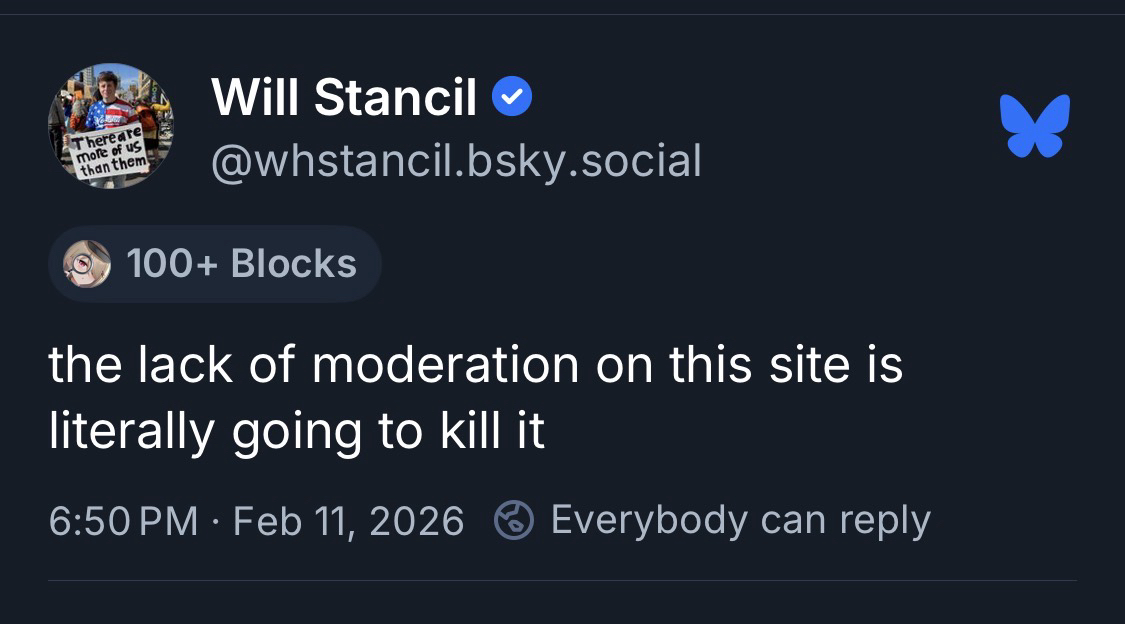Open the Will Stancil display name

344,98
